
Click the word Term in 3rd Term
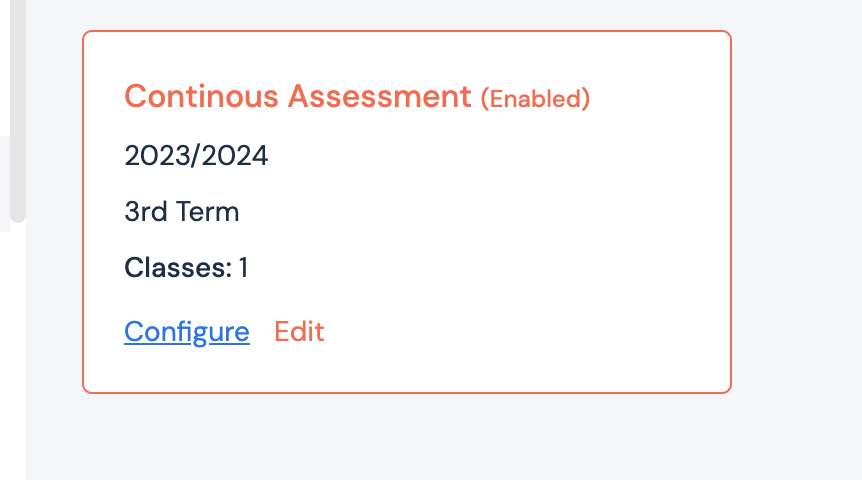point(209,212)
